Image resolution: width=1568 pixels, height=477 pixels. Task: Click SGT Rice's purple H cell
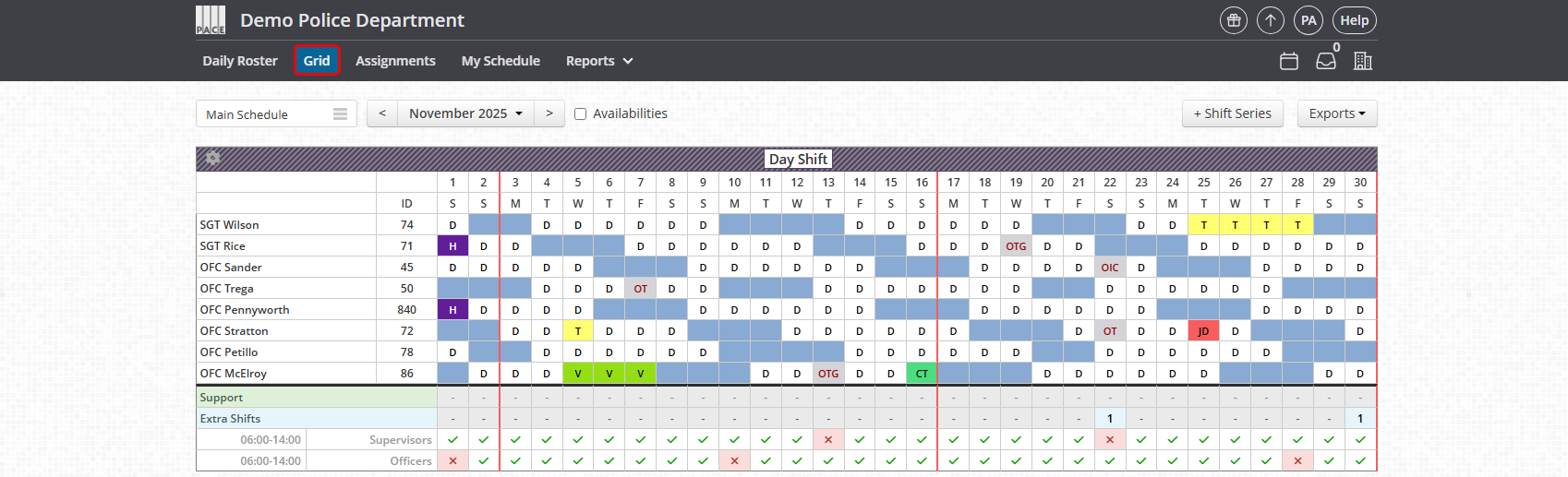click(452, 246)
